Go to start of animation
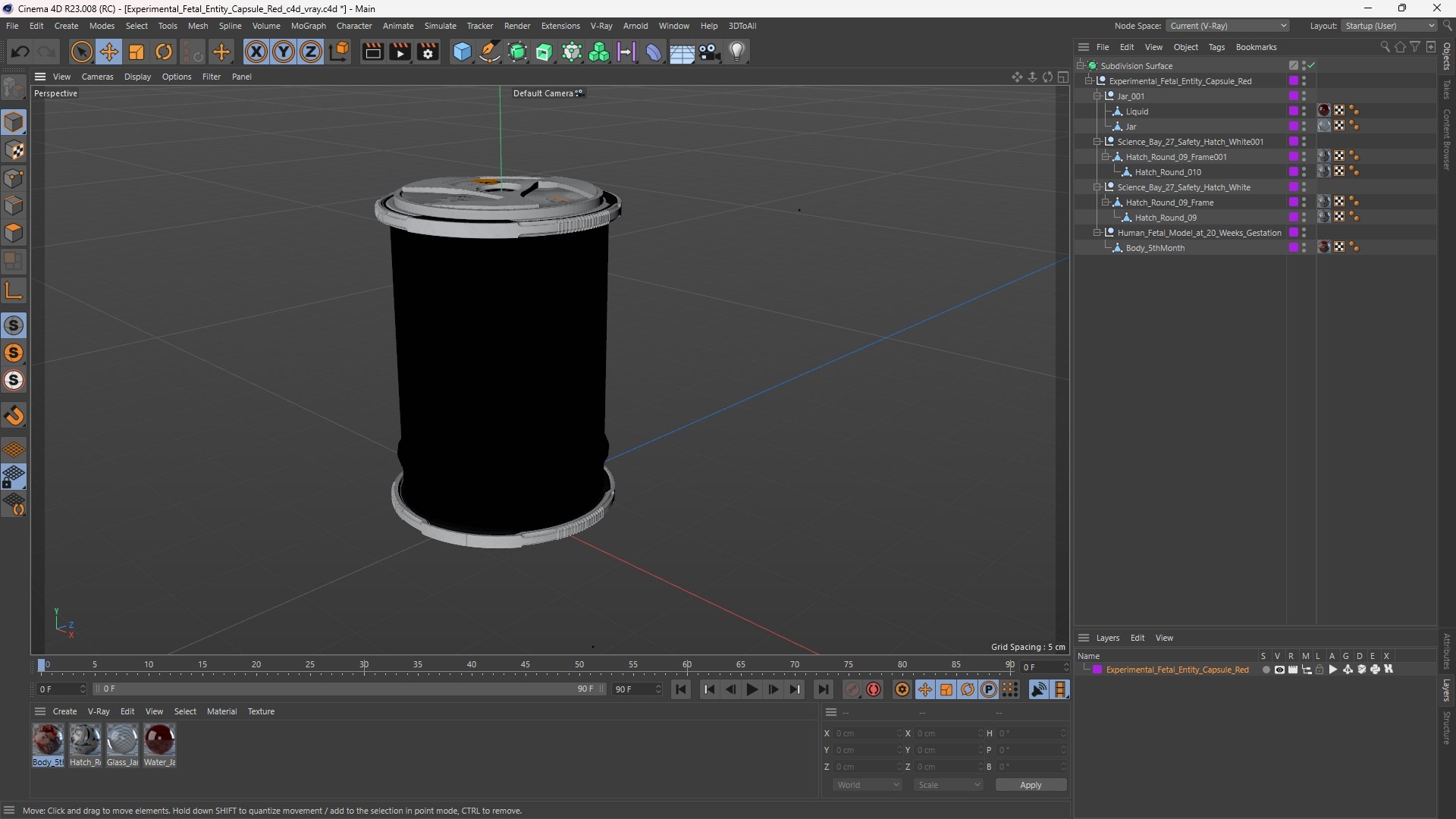The width and height of the screenshot is (1456, 819). tap(681, 689)
